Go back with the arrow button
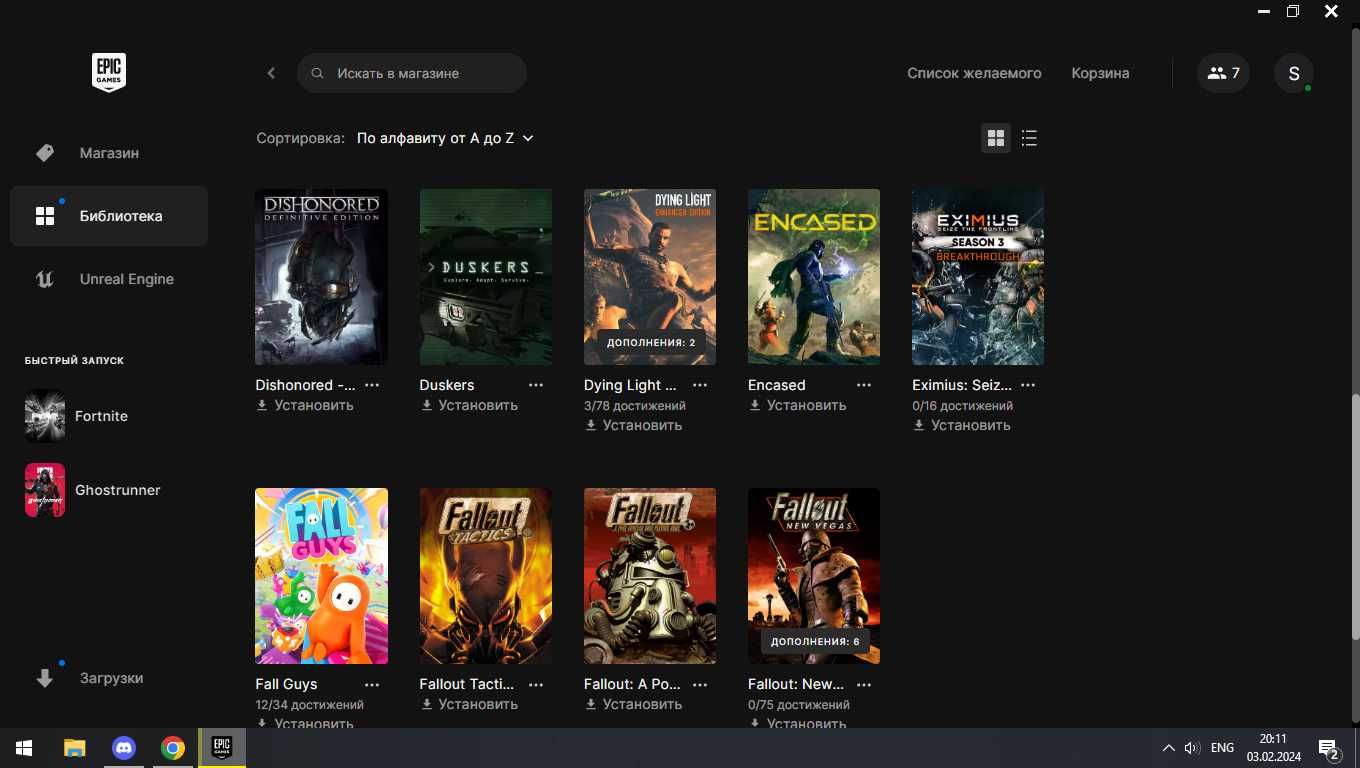Image resolution: width=1360 pixels, height=768 pixels. 271,73
